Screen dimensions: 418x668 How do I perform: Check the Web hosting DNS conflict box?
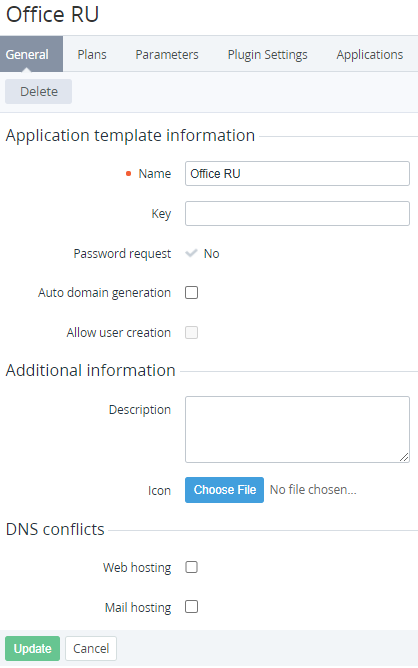[x=191, y=567]
